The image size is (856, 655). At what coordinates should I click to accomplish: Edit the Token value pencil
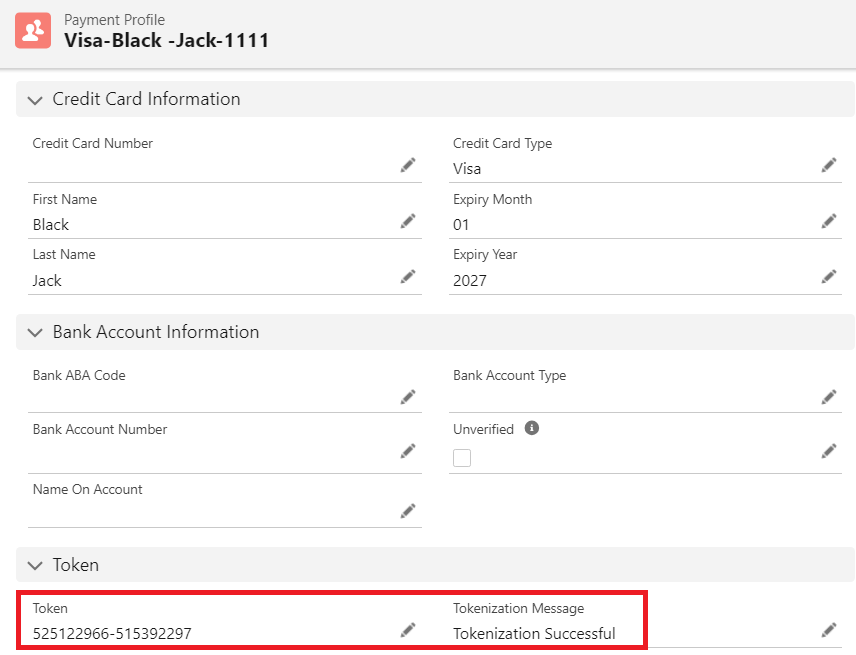[x=408, y=629]
